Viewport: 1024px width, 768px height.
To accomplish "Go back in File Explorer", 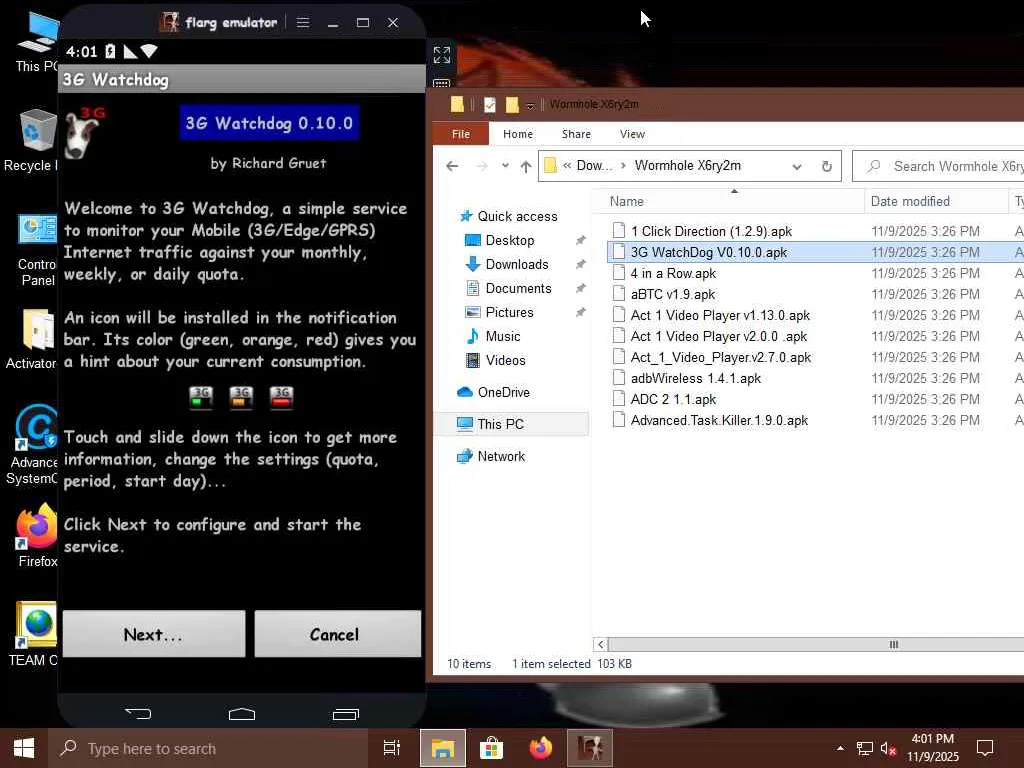I will point(452,166).
